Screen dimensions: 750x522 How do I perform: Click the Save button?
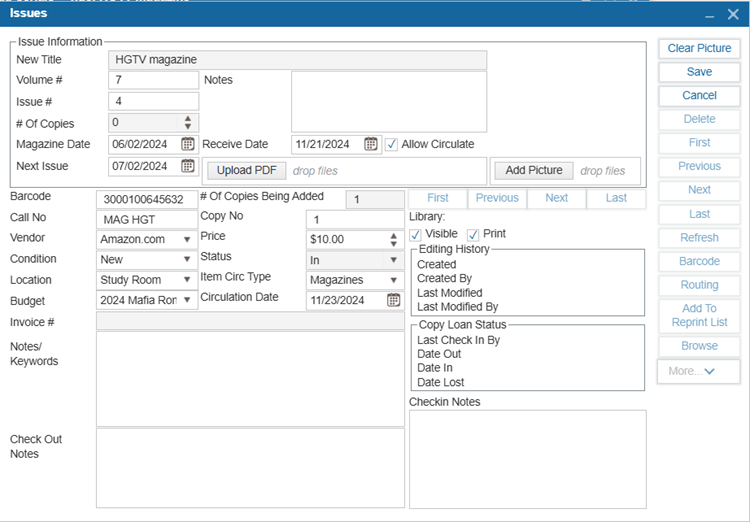(699, 72)
